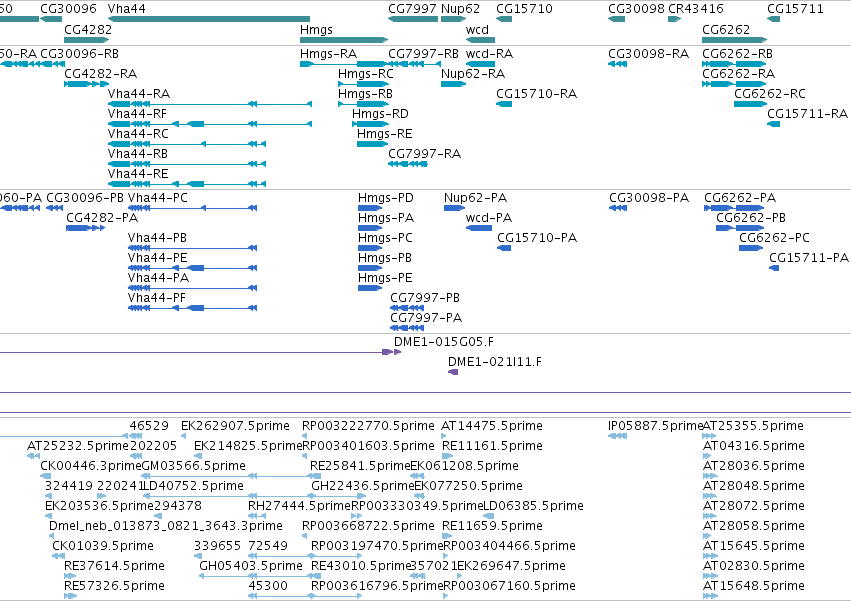Select protein CG30098-PA

pos(618,208)
